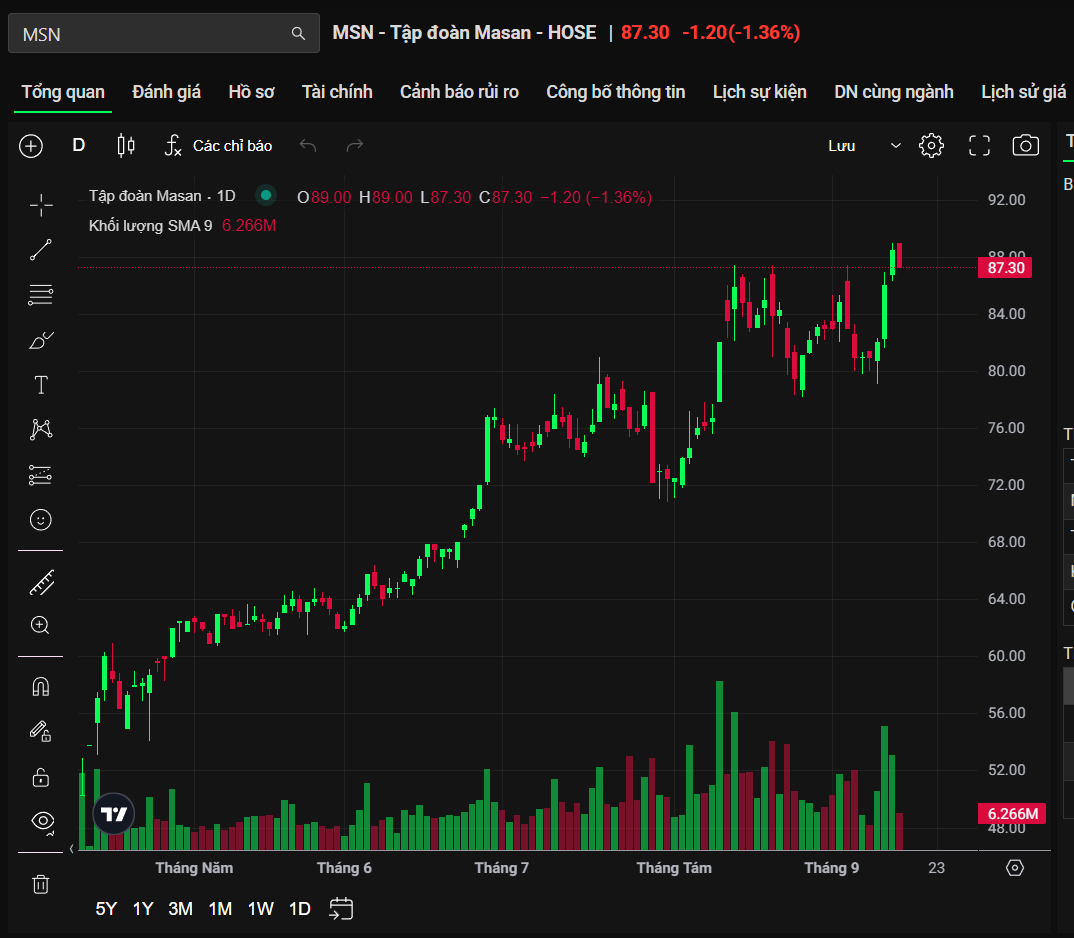The width and height of the screenshot is (1074, 938).
Task: Open the Tổng quan tab
Action: [x=63, y=92]
